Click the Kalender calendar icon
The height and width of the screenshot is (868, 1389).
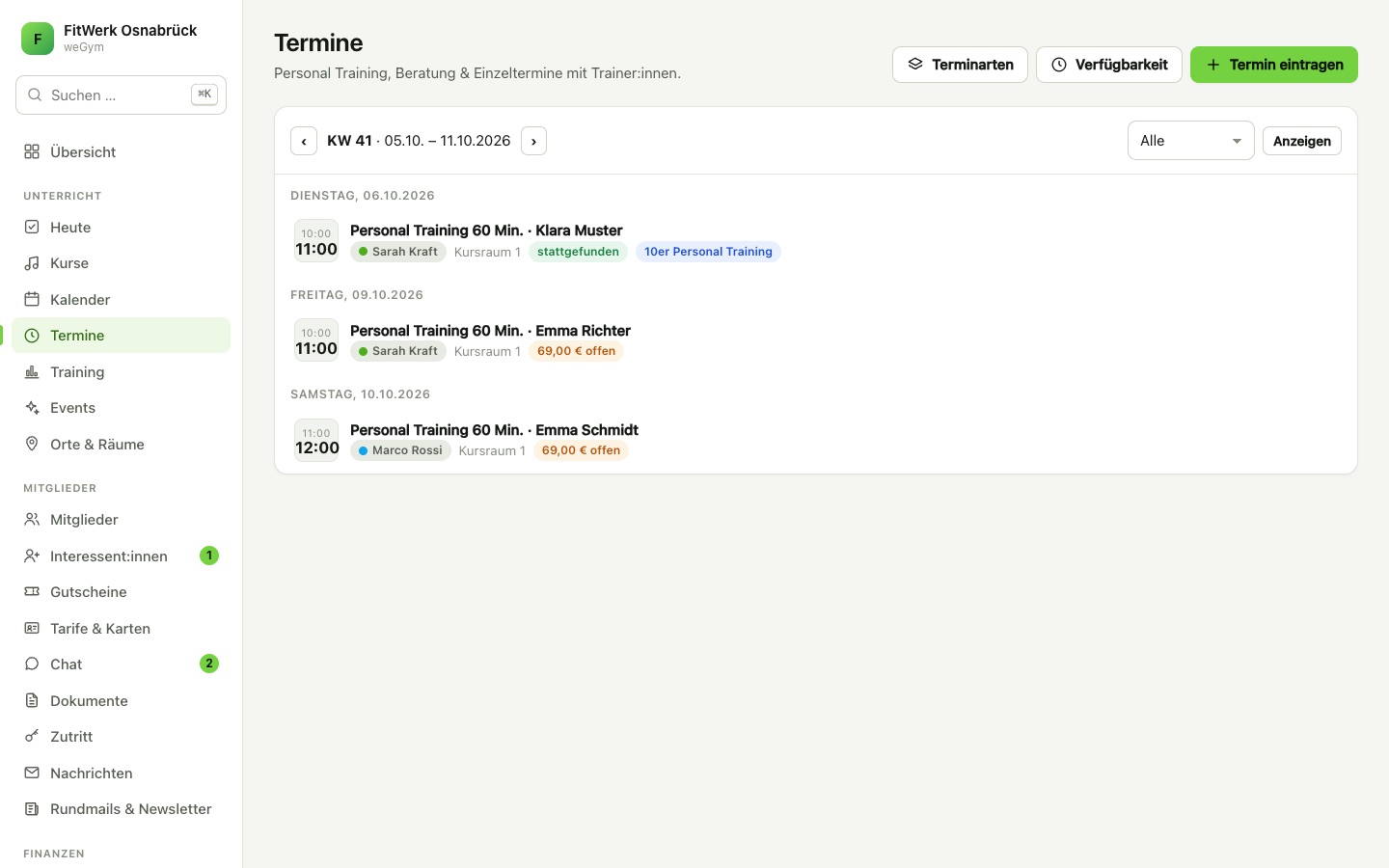click(x=32, y=299)
